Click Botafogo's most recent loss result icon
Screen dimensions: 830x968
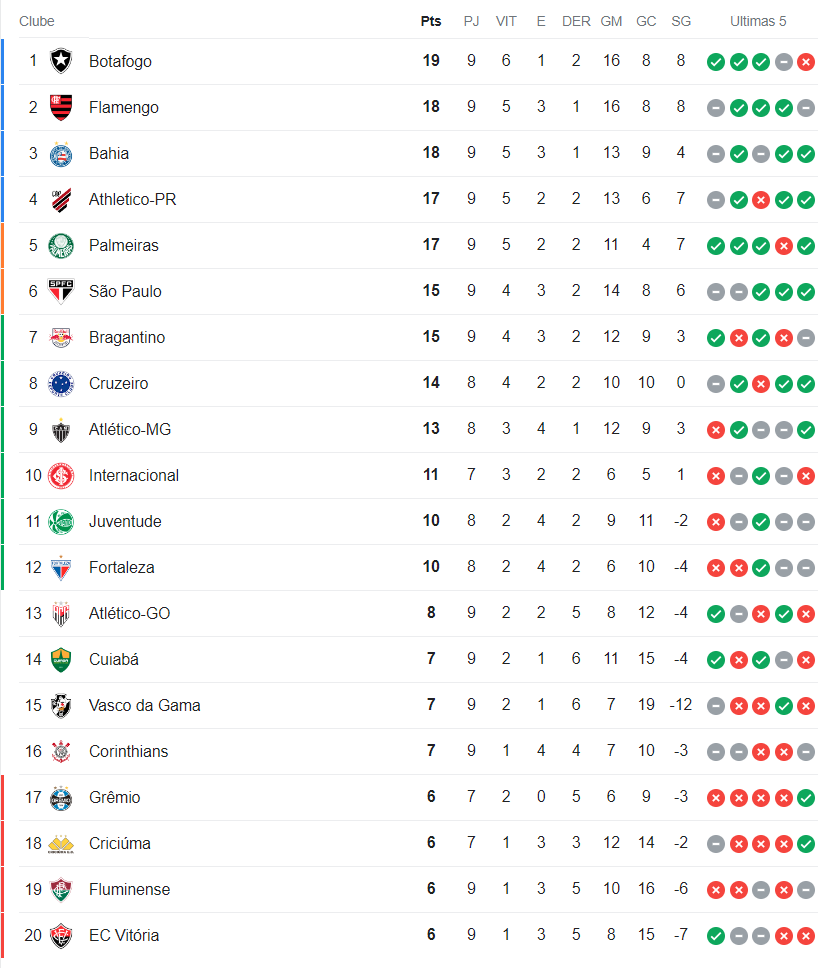(806, 61)
